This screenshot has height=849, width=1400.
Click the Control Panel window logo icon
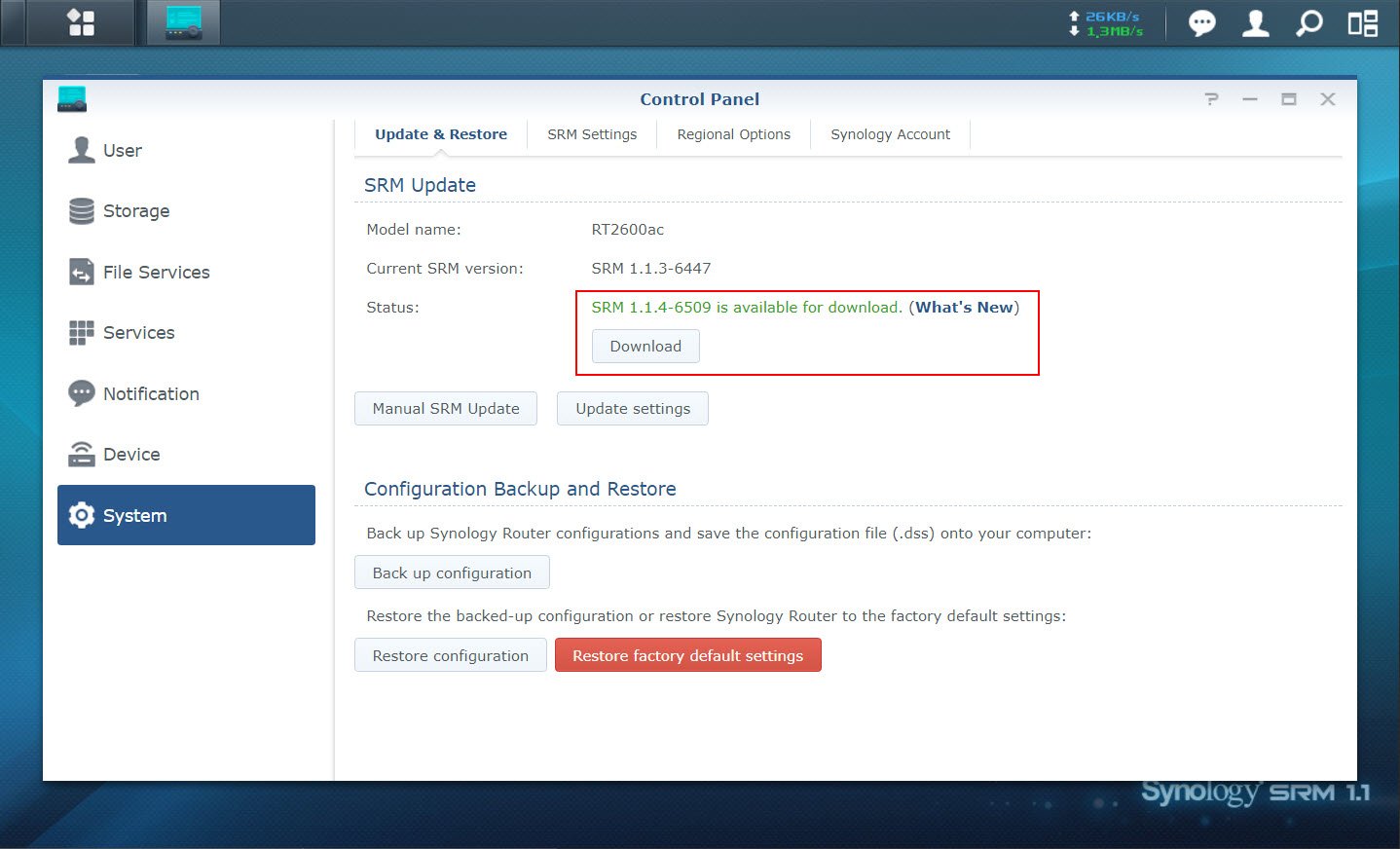[72, 98]
